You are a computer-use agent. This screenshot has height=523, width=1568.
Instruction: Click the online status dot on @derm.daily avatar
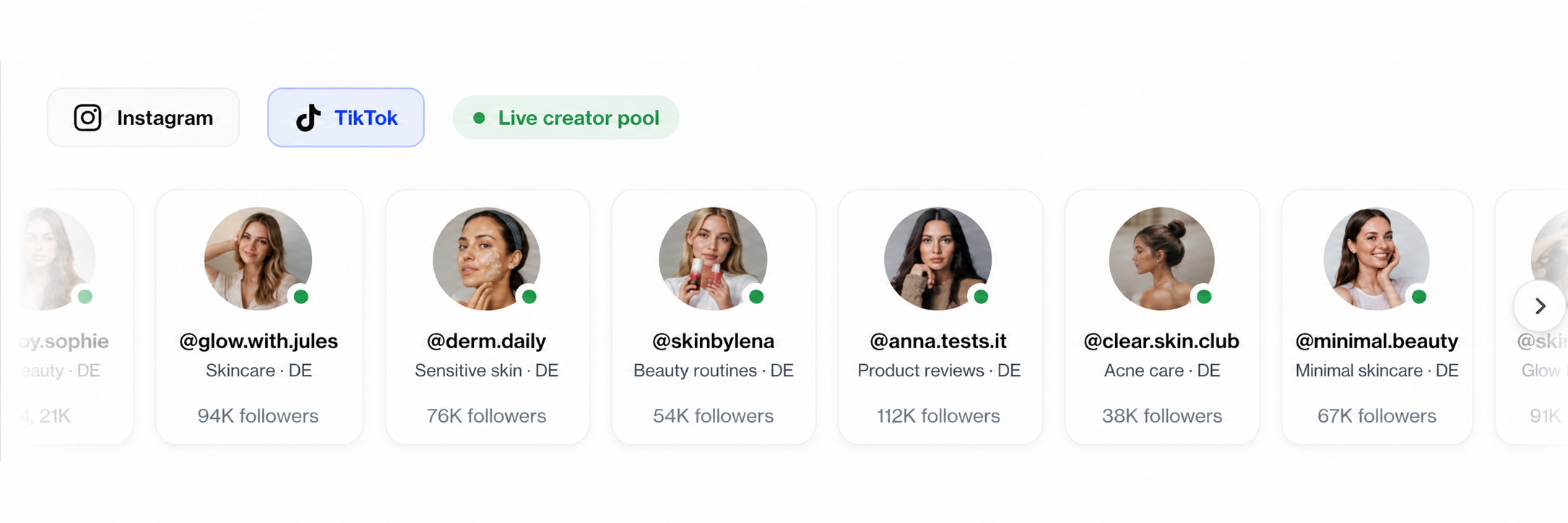(529, 296)
